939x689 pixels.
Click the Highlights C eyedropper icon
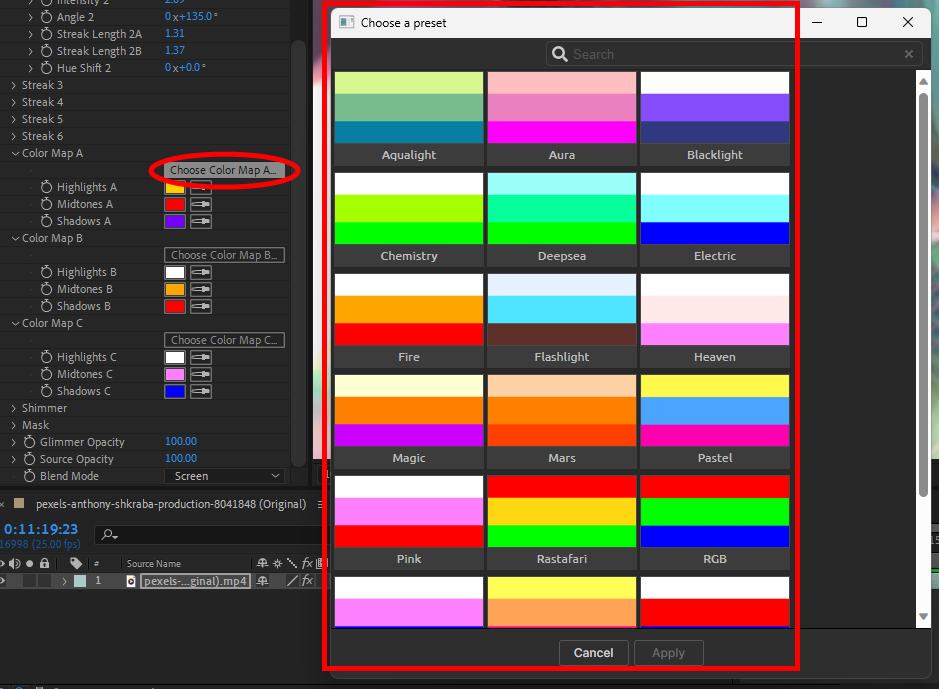click(201, 357)
